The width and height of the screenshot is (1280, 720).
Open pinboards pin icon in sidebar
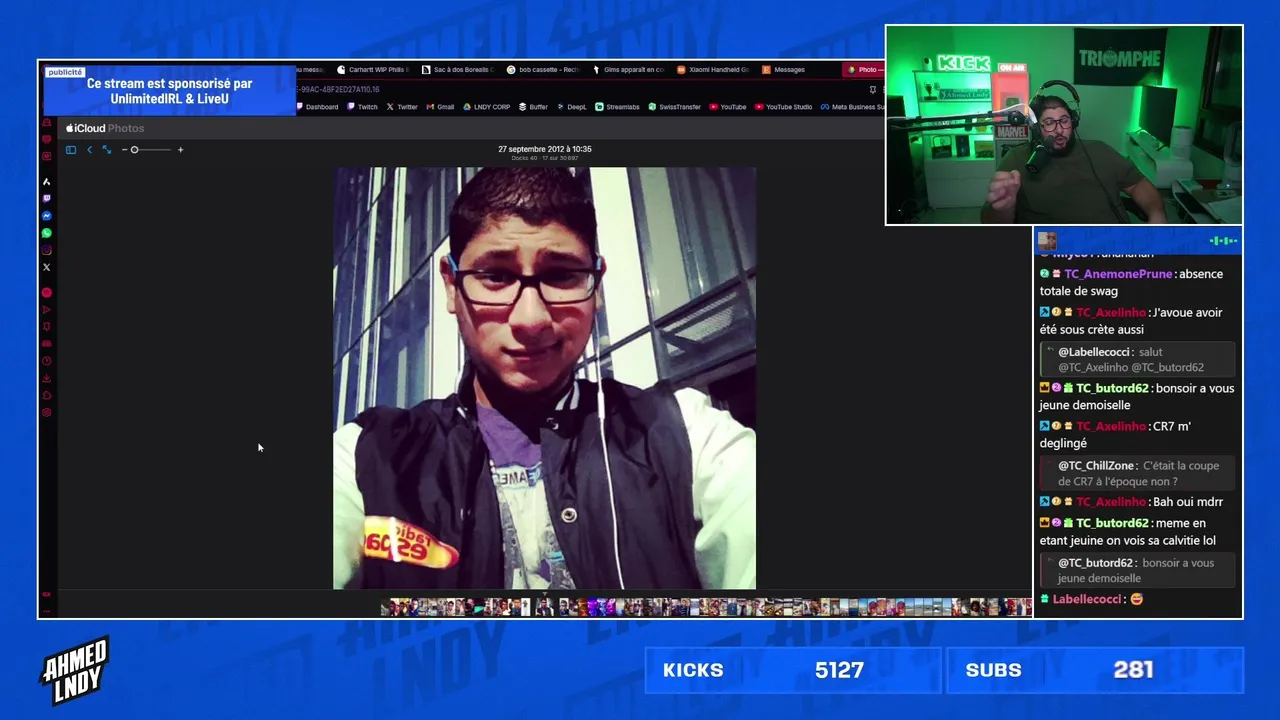46,327
